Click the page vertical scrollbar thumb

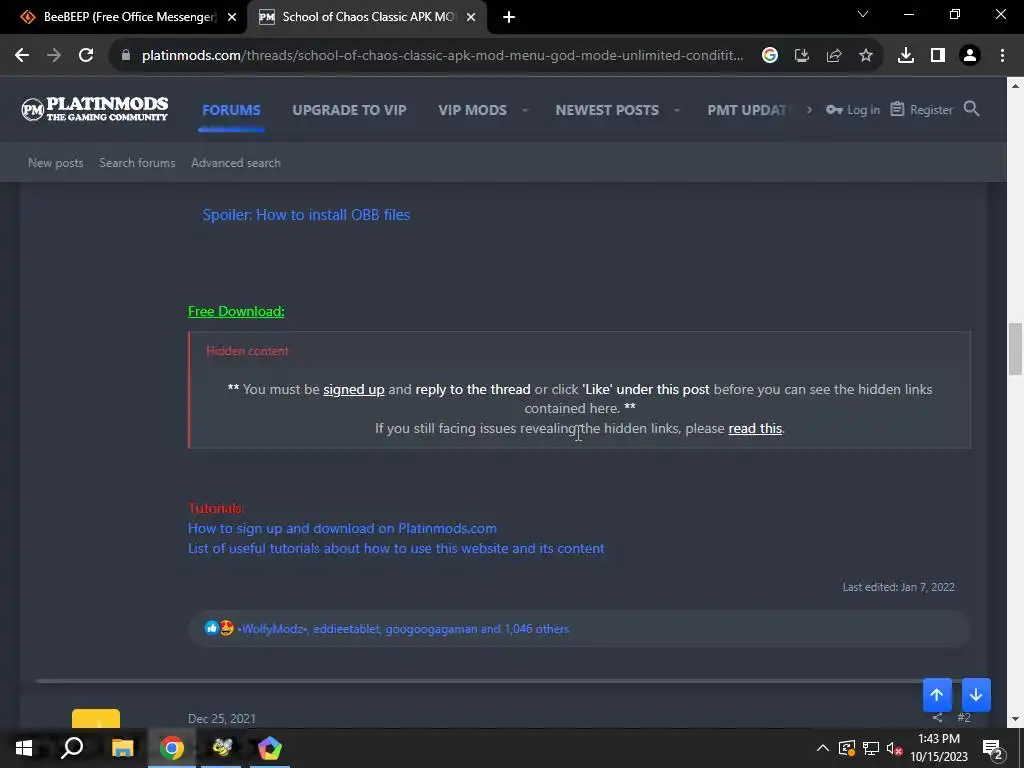(1015, 349)
